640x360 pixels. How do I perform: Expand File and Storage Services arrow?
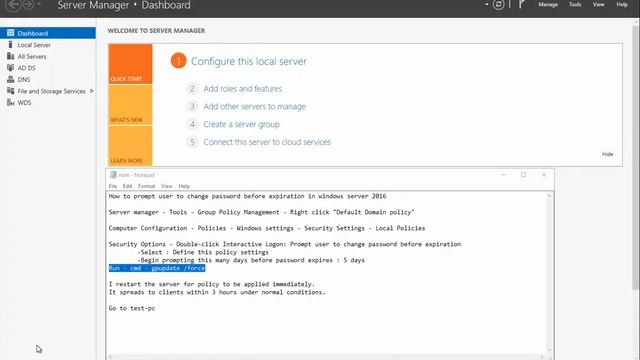(x=91, y=91)
